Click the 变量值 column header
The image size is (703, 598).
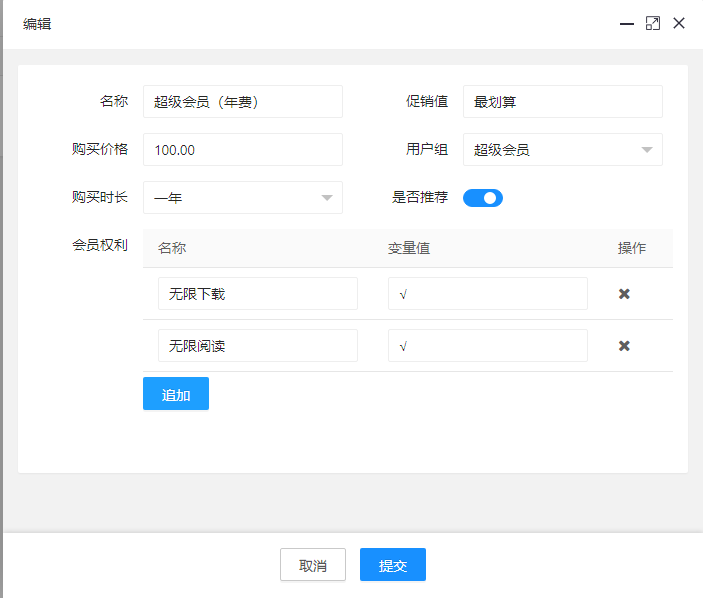point(409,248)
